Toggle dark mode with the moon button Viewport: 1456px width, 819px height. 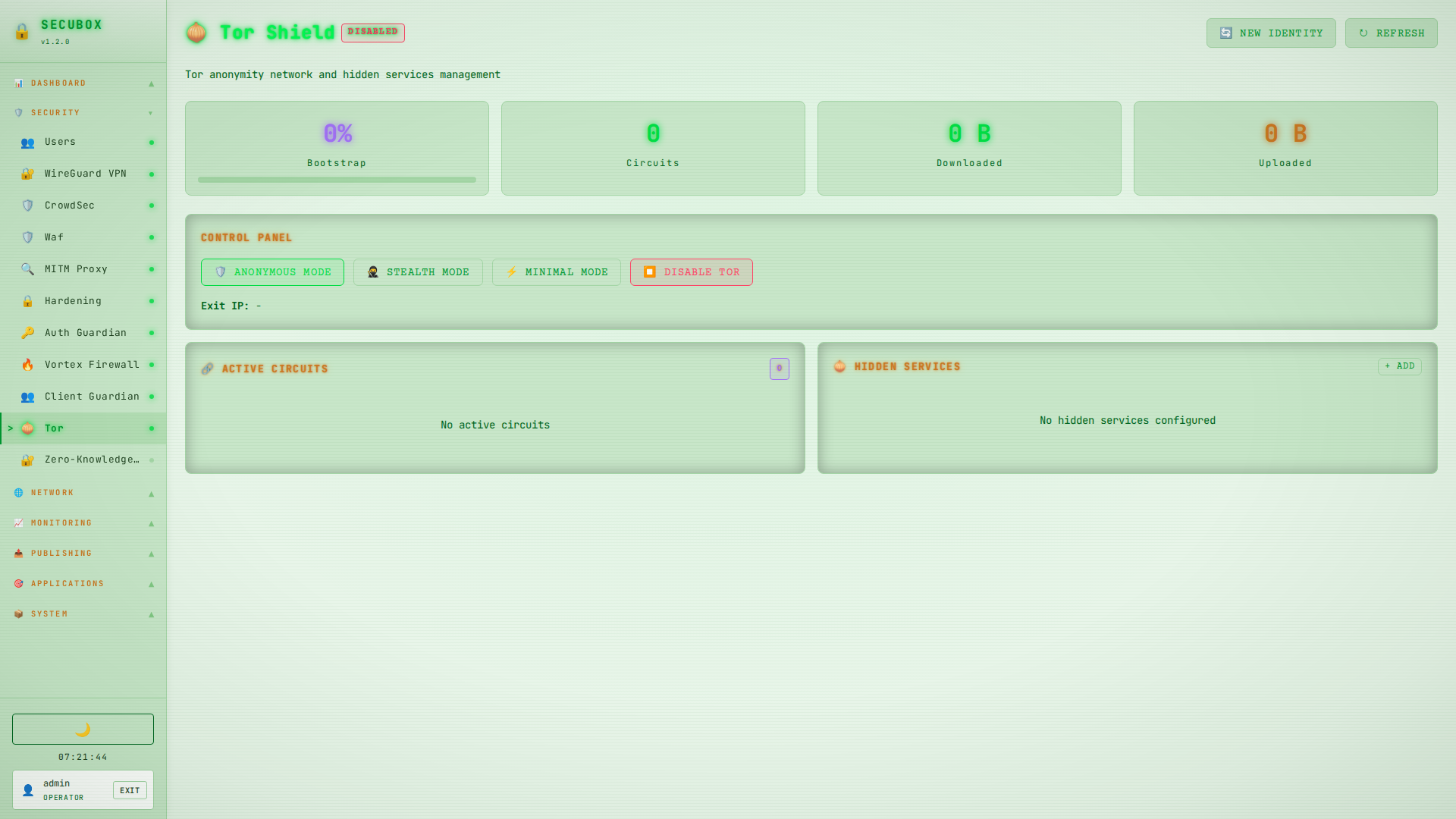82,729
